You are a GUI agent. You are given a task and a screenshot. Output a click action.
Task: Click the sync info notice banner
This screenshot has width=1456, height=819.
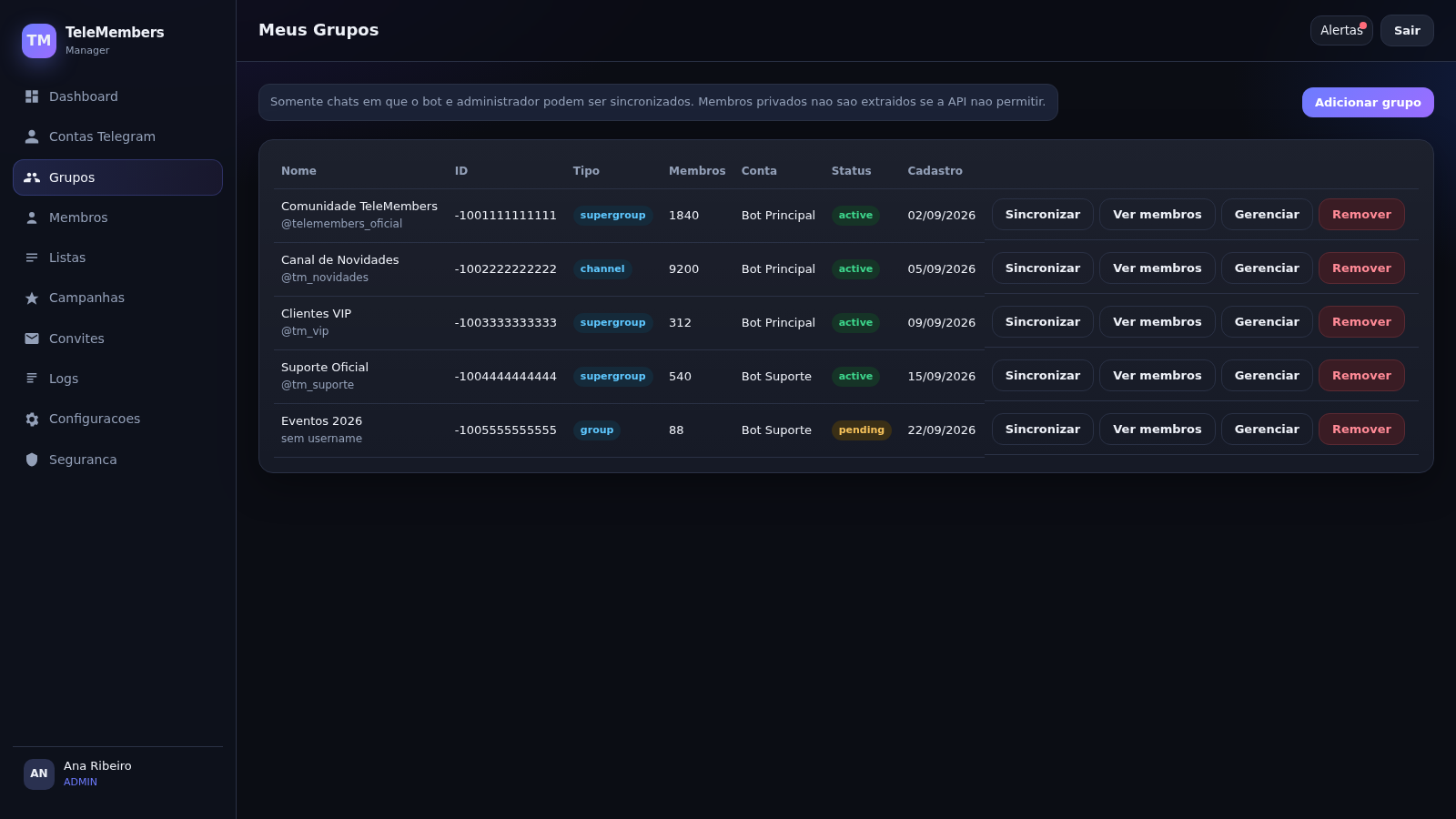(658, 102)
